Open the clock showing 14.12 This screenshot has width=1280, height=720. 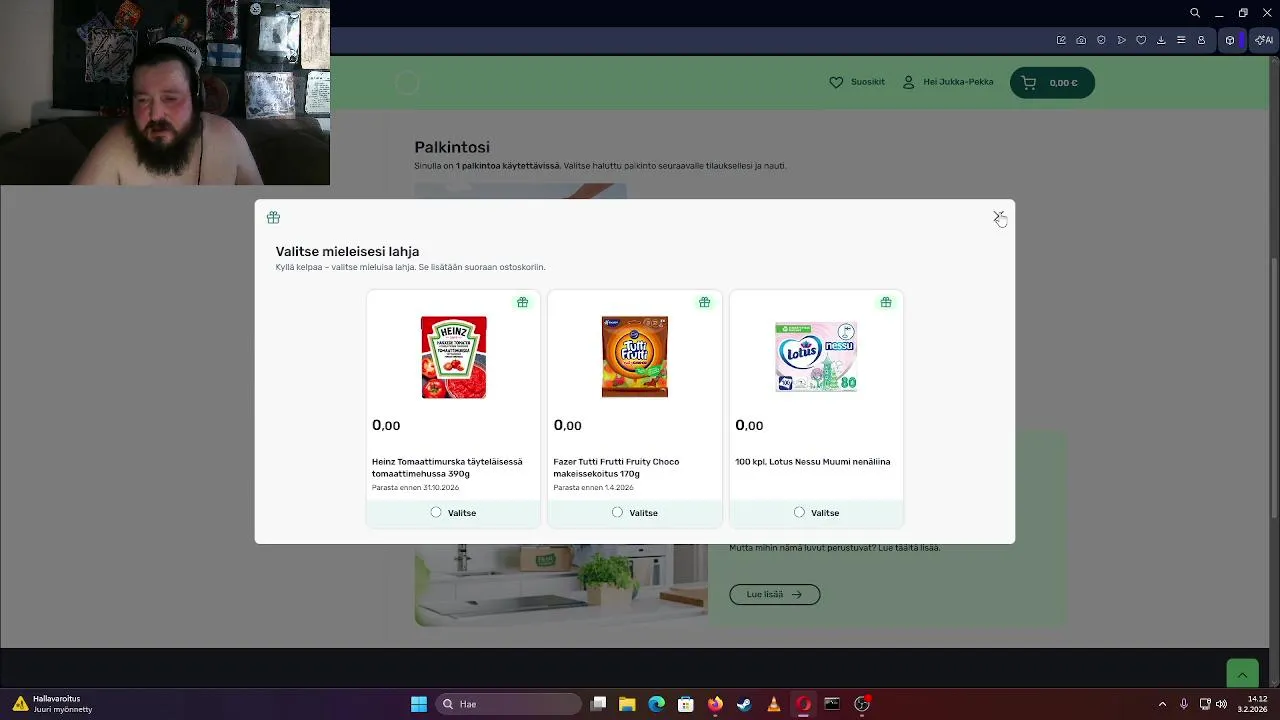[1252, 704]
